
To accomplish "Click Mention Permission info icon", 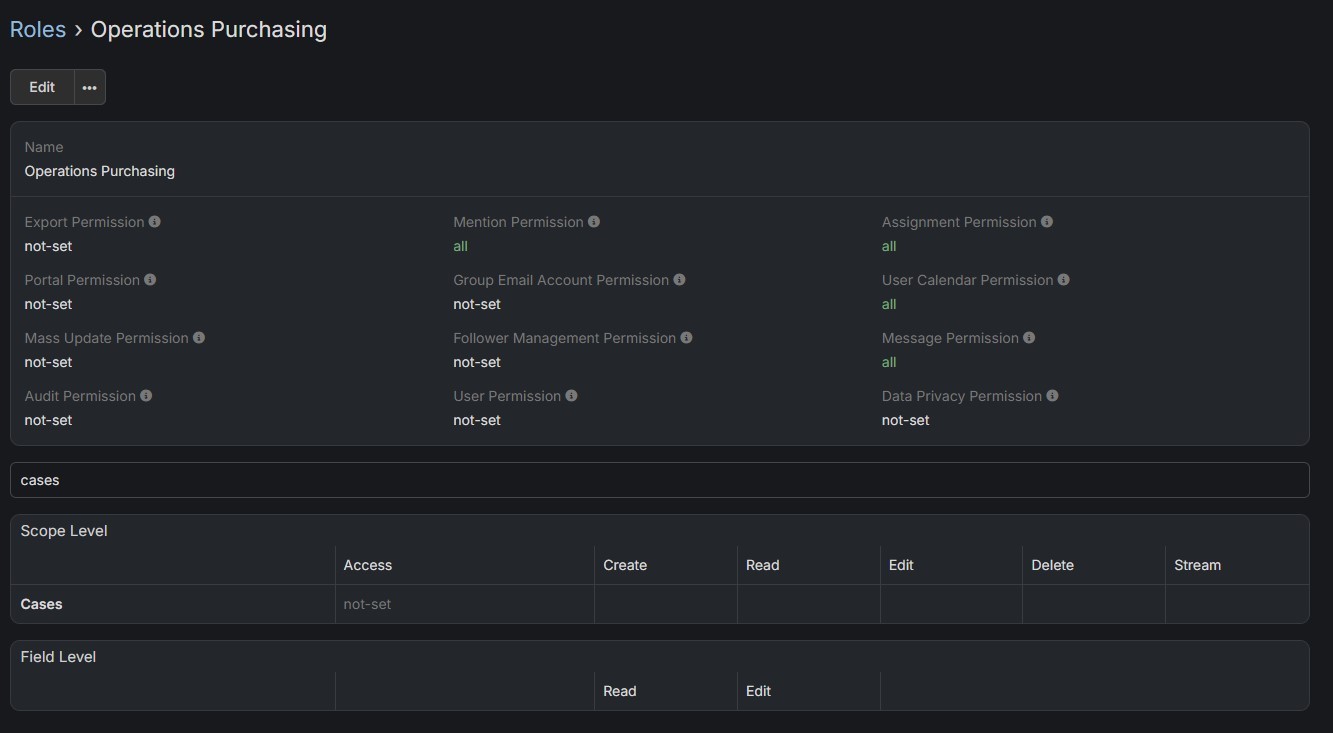I will [x=594, y=222].
